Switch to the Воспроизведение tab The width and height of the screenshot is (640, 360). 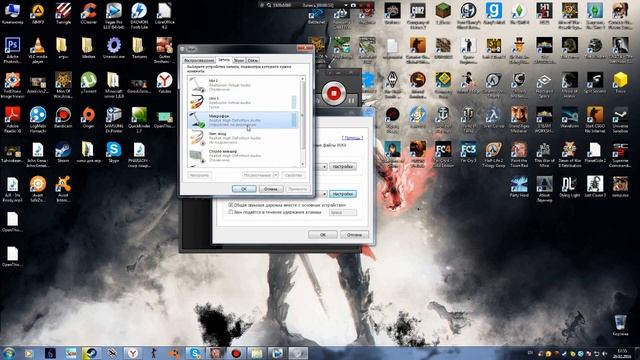[199, 60]
